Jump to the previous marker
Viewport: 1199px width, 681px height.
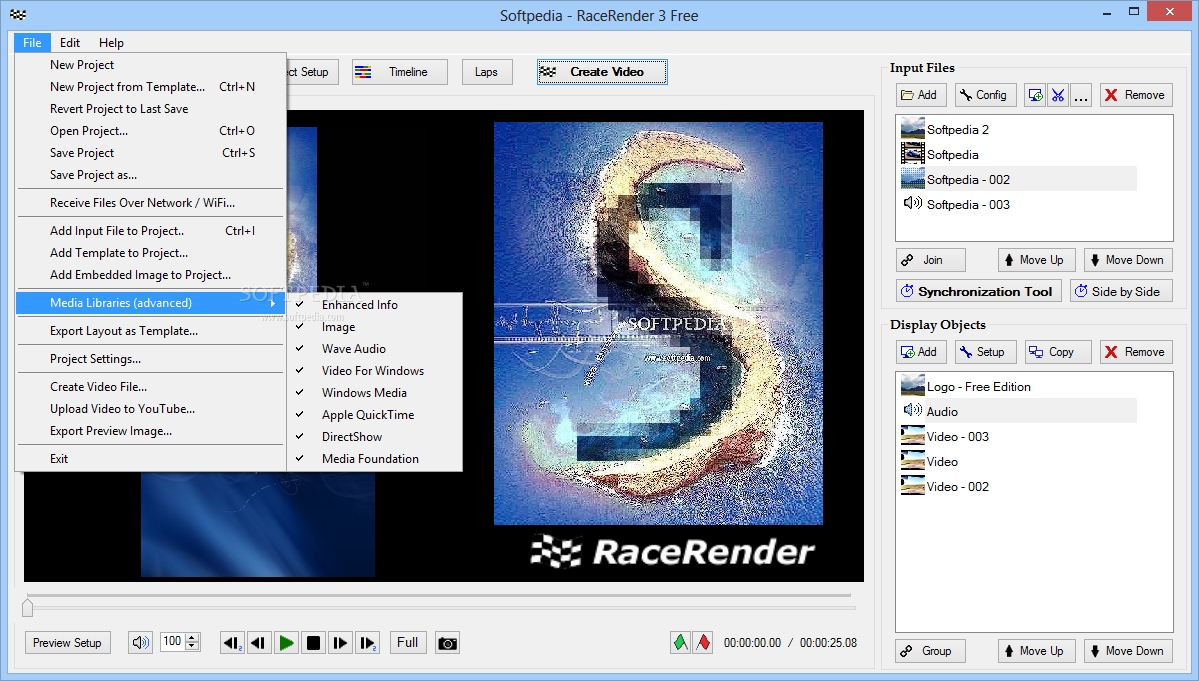coord(232,643)
